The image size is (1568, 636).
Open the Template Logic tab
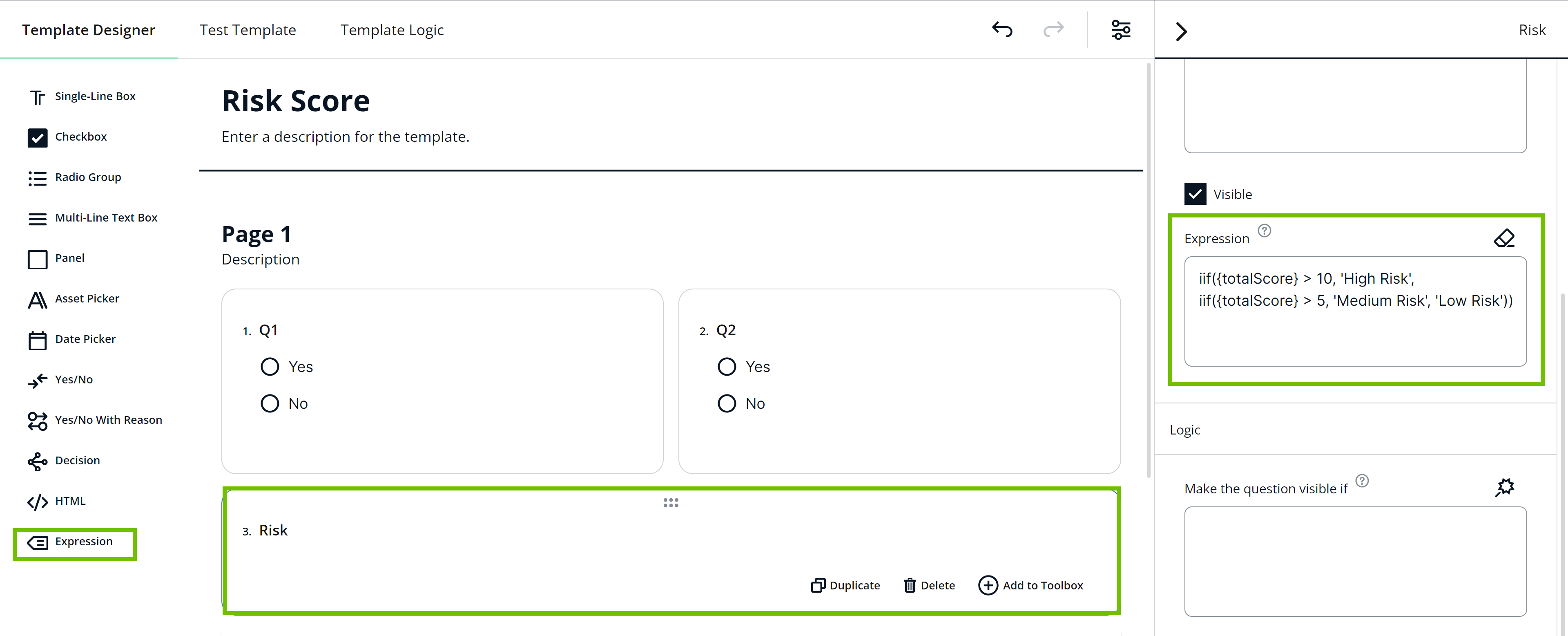[x=392, y=29]
